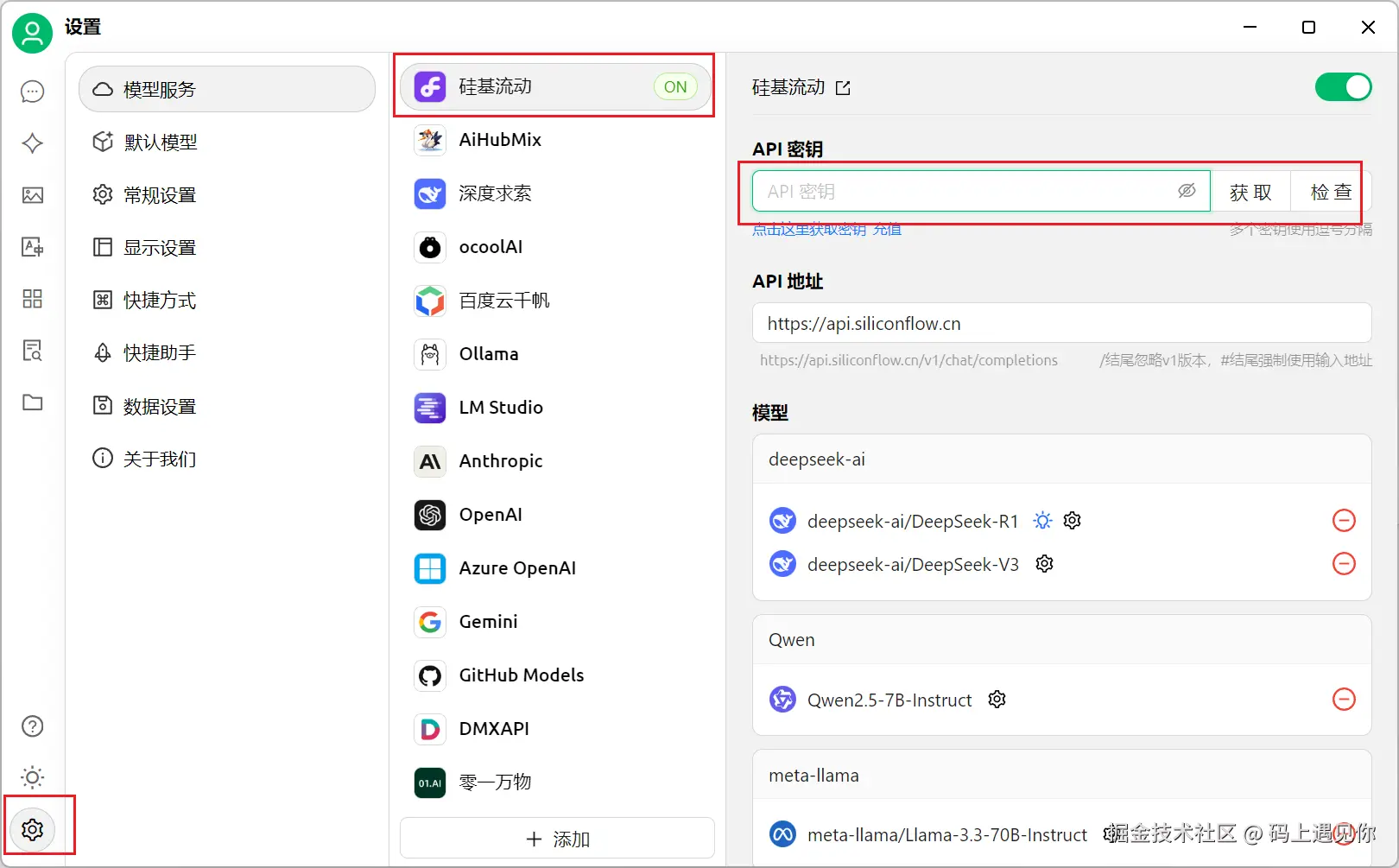Open 显示设置 section
Viewport: 1399px width, 868px height.
coord(227,247)
